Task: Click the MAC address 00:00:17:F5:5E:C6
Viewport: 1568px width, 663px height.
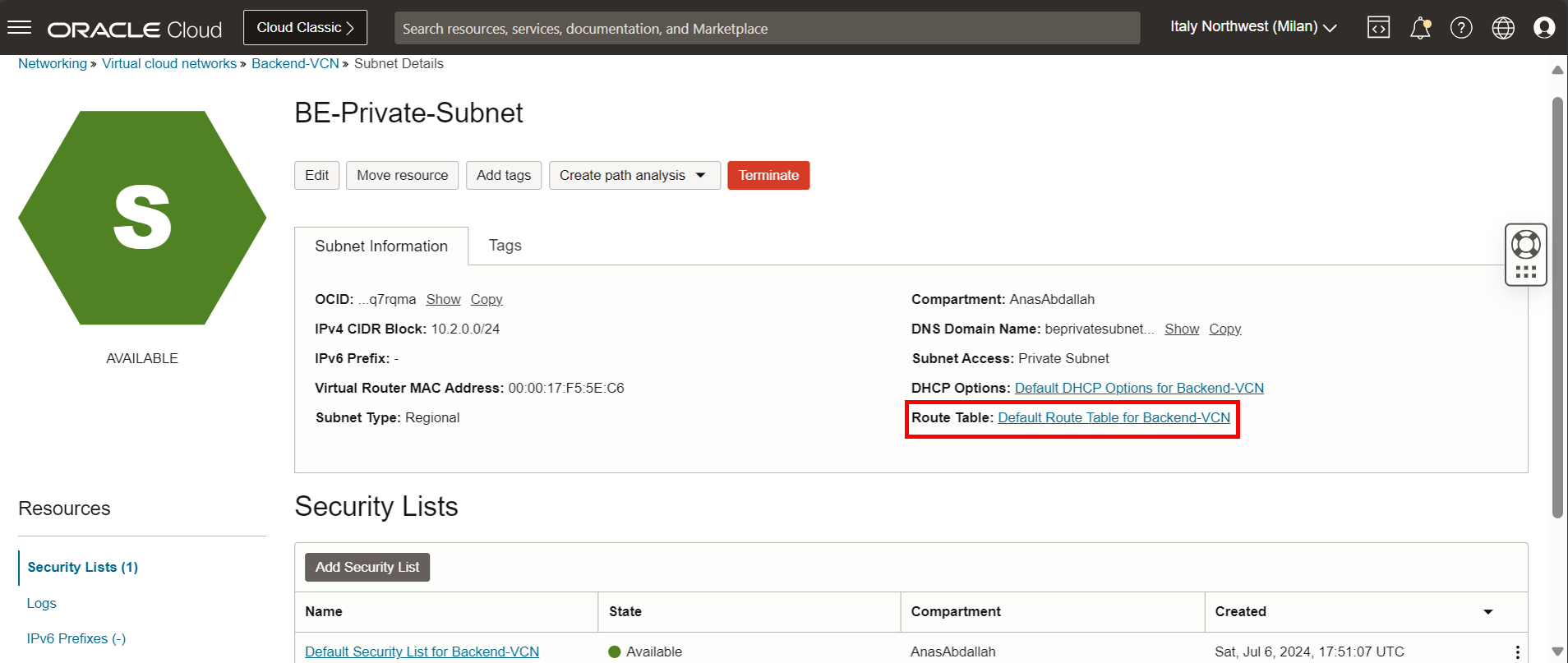Action: pyautogui.click(x=566, y=388)
